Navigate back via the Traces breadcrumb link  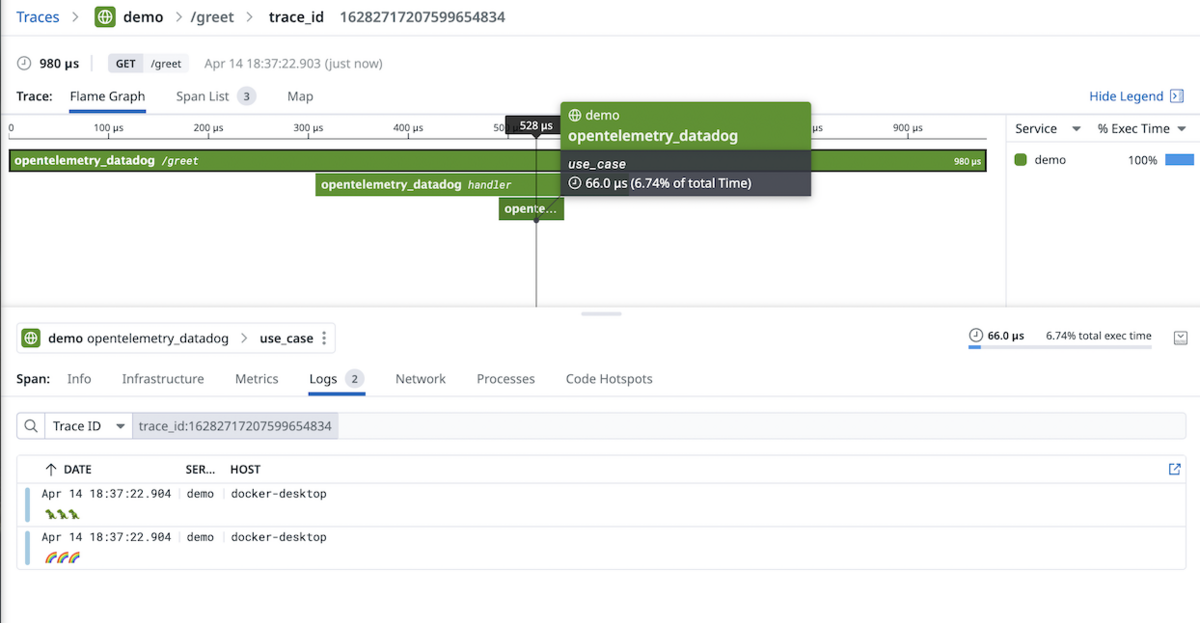pyautogui.click(x=37, y=17)
